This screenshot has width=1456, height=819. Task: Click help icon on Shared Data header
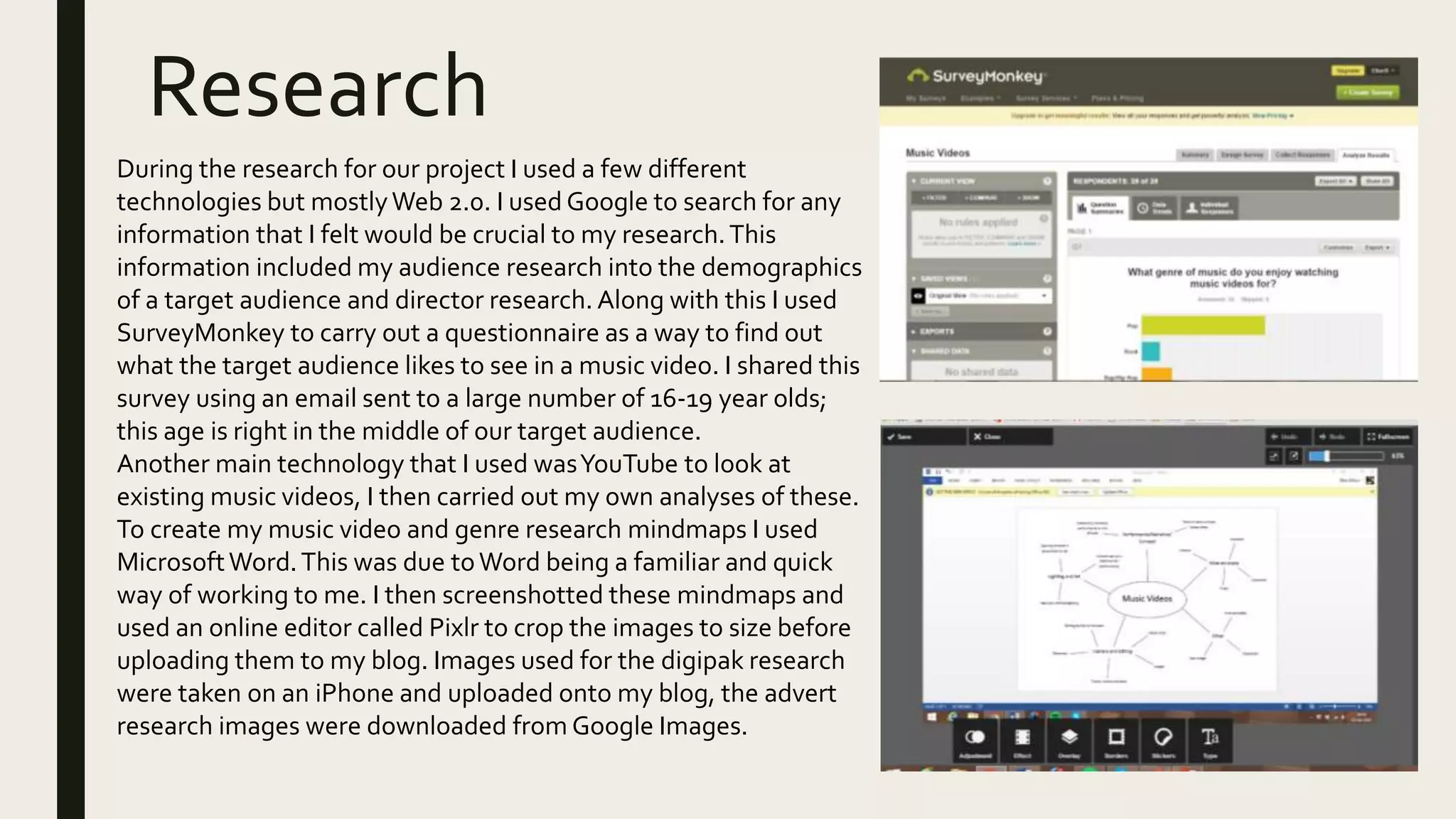pyautogui.click(x=1046, y=351)
